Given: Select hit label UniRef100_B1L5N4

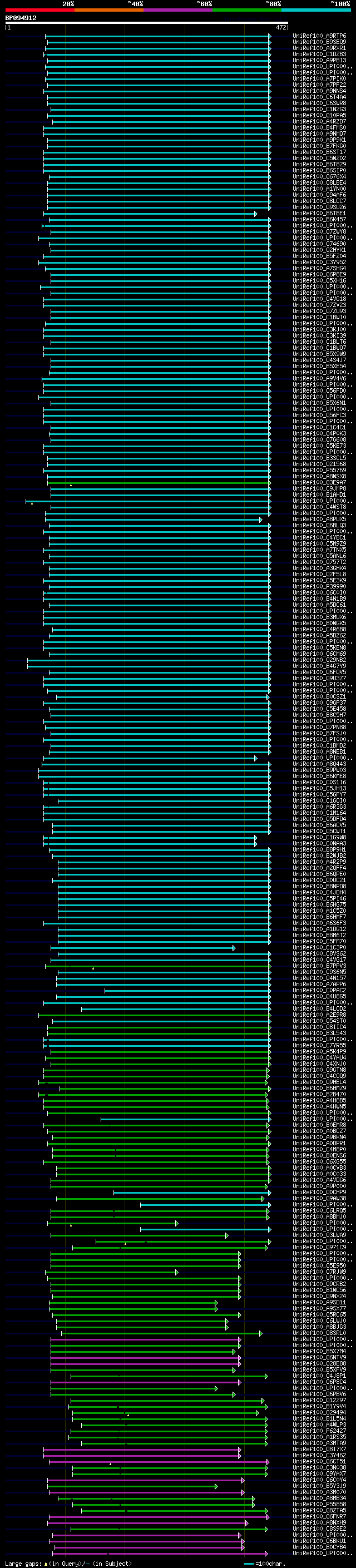Looking at the screenshot, I should pyautogui.click(x=319, y=1418).
